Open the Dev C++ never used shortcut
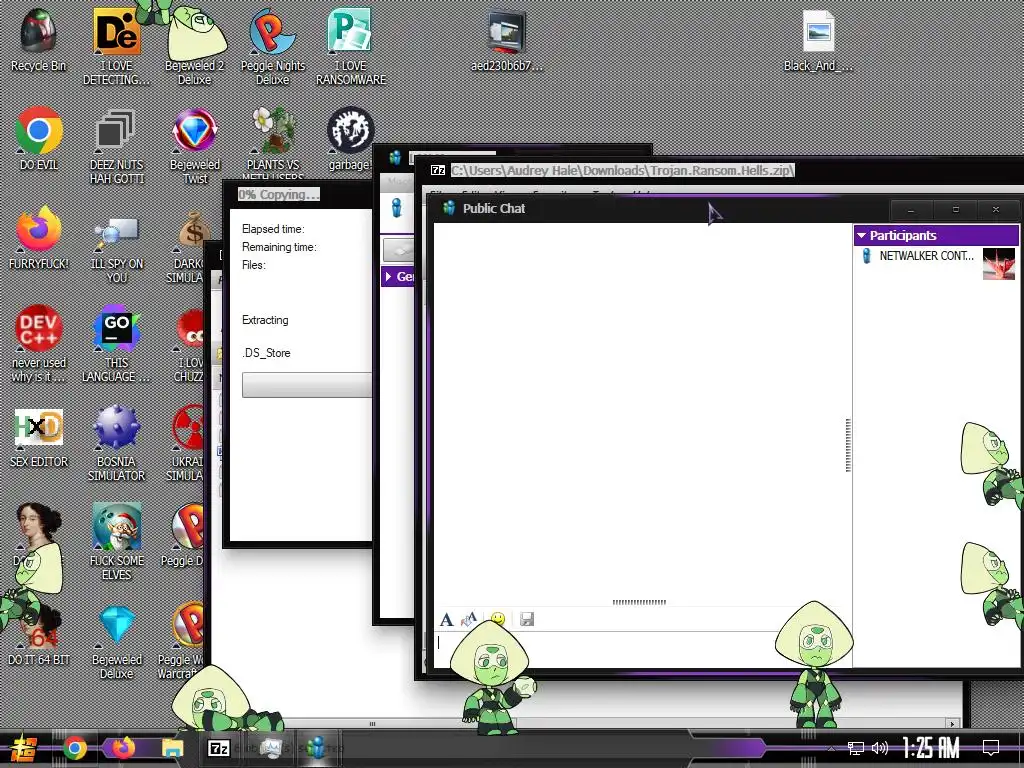 39,344
